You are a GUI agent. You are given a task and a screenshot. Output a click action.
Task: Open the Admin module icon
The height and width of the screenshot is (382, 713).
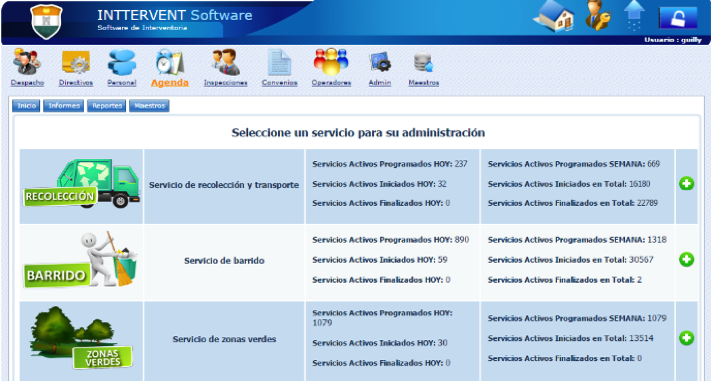[380, 62]
